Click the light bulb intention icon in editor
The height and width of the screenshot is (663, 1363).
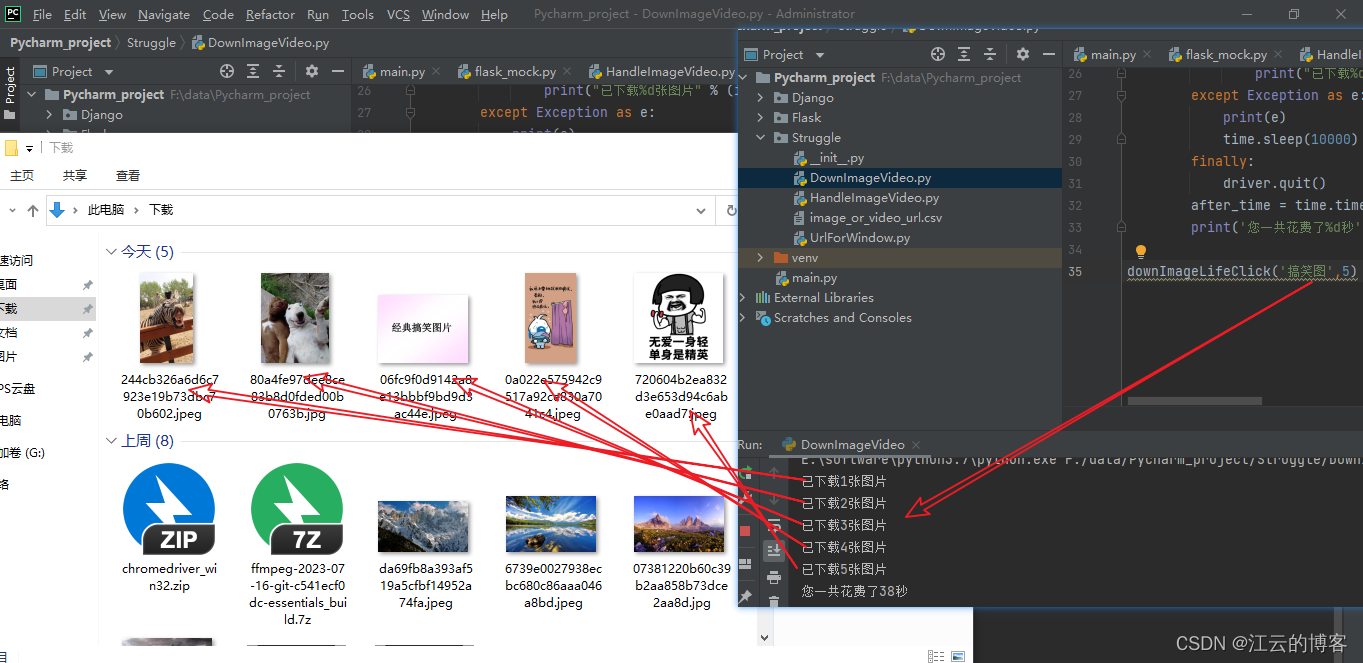[1140, 252]
